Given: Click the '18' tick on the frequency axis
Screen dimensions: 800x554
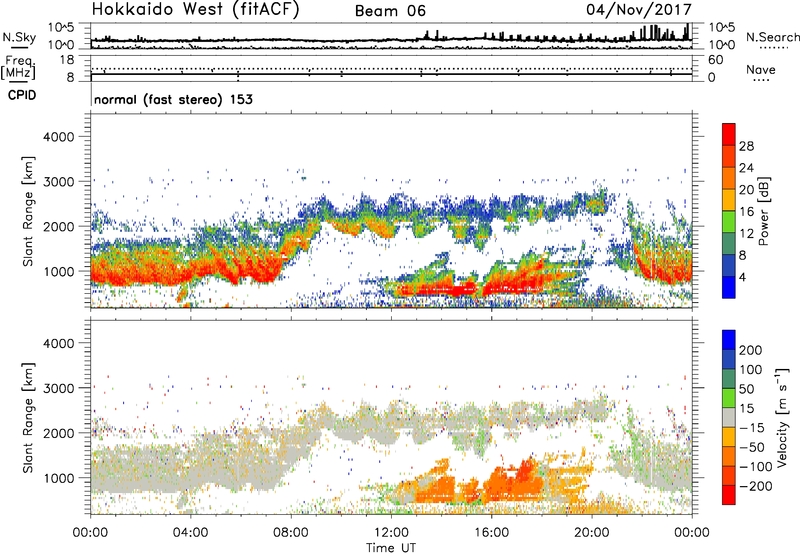Looking at the screenshot, I should pos(67,60).
